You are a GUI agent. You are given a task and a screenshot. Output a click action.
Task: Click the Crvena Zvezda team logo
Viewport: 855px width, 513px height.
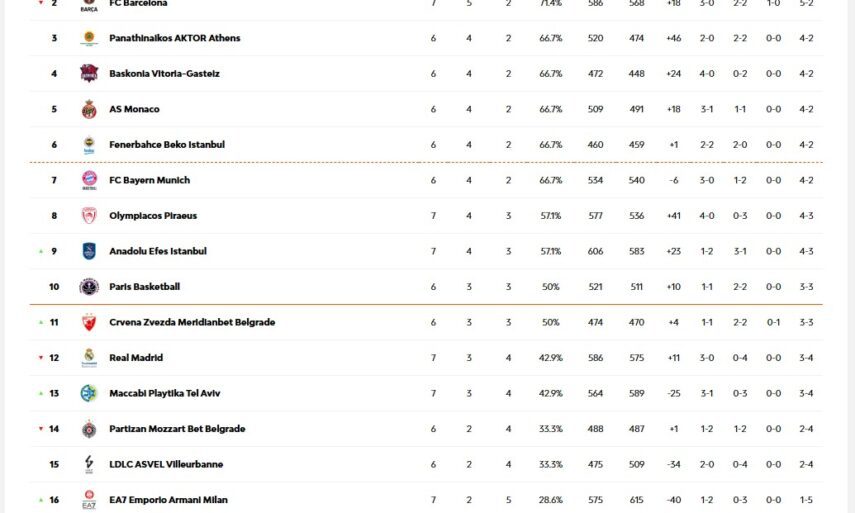click(x=89, y=323)
